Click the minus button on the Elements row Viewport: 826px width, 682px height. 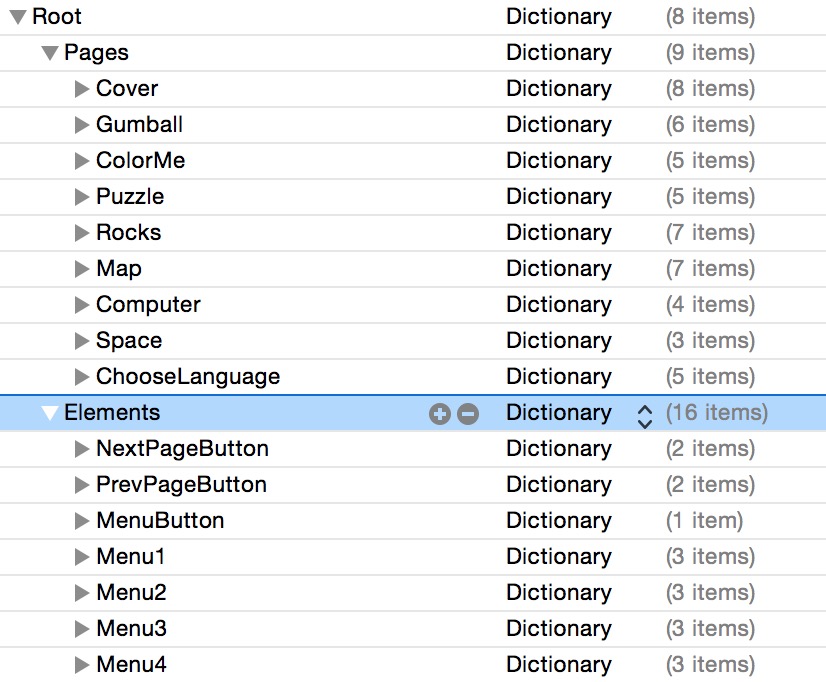(465, 412)
